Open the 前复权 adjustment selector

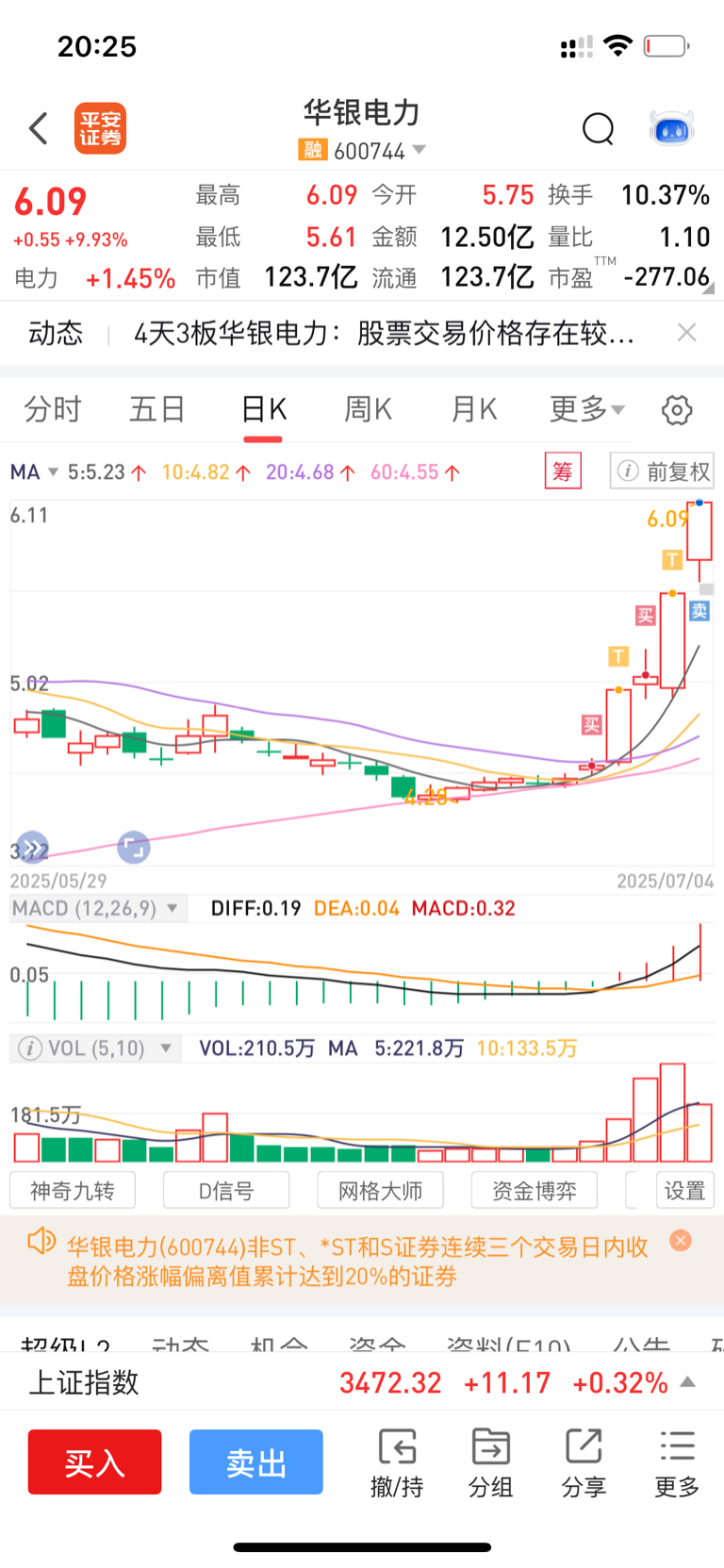point(662,470)
